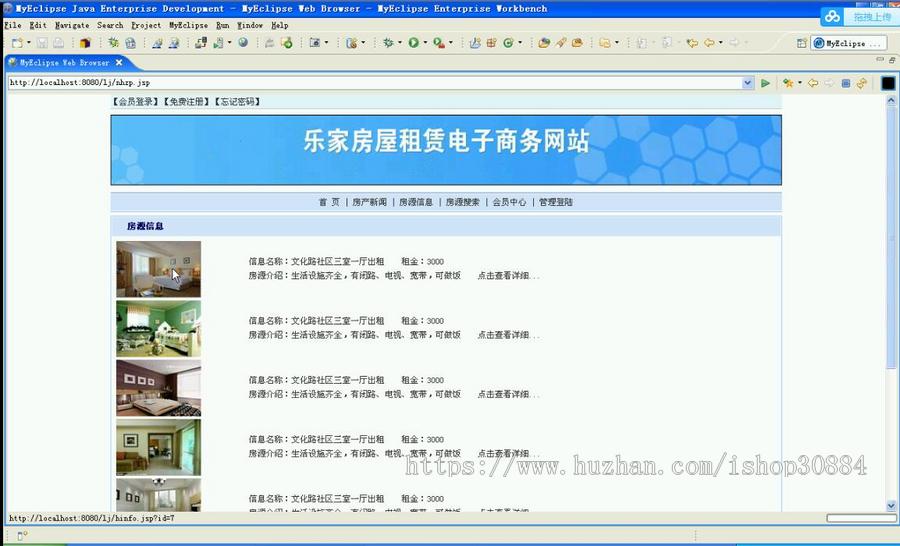Click the browser Go green arrow
The image size is (900, 546).
click(x=765, y=83)
